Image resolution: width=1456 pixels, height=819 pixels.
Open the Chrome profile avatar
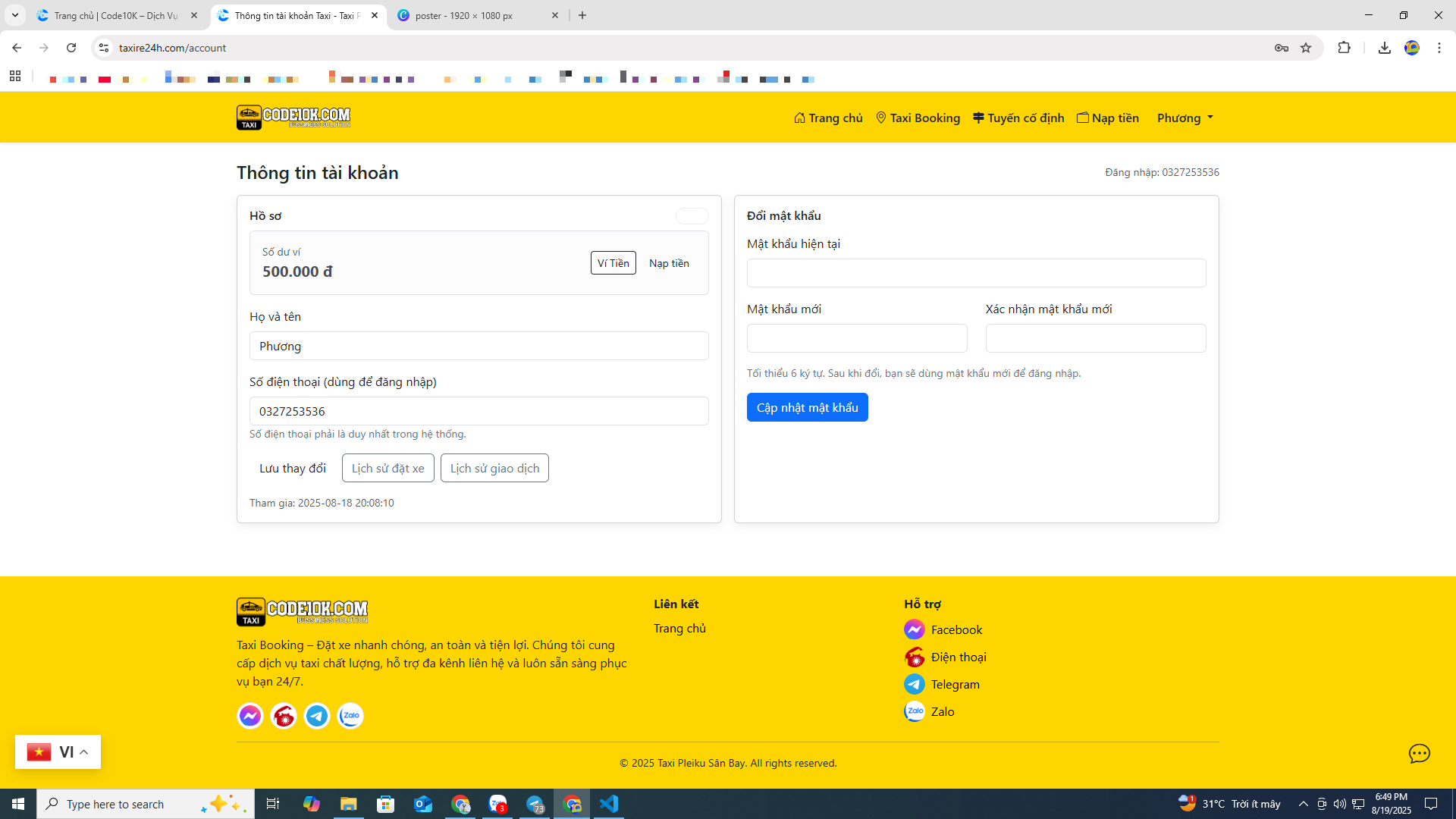tap(1412, 48)
